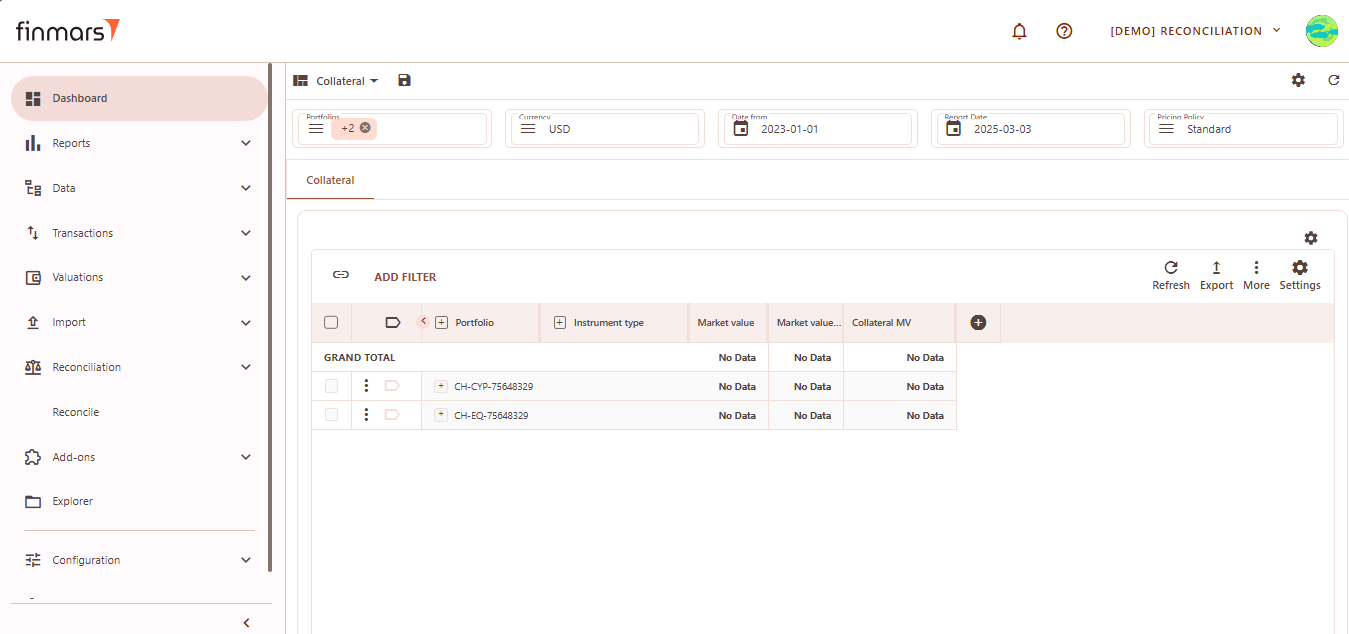Save the Collateral dashboard layout
This screenshot has height=634, width=1349.
tap(404, 80)
